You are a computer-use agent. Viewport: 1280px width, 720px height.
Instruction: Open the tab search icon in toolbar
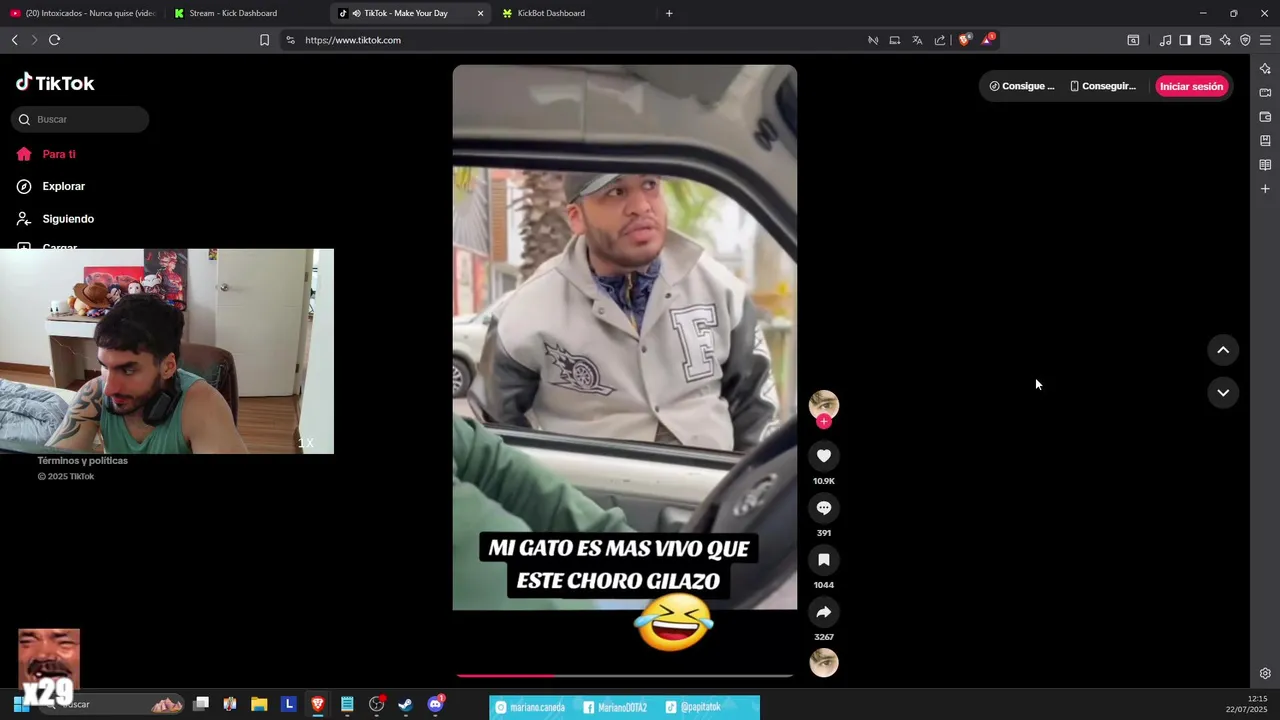1133,40
